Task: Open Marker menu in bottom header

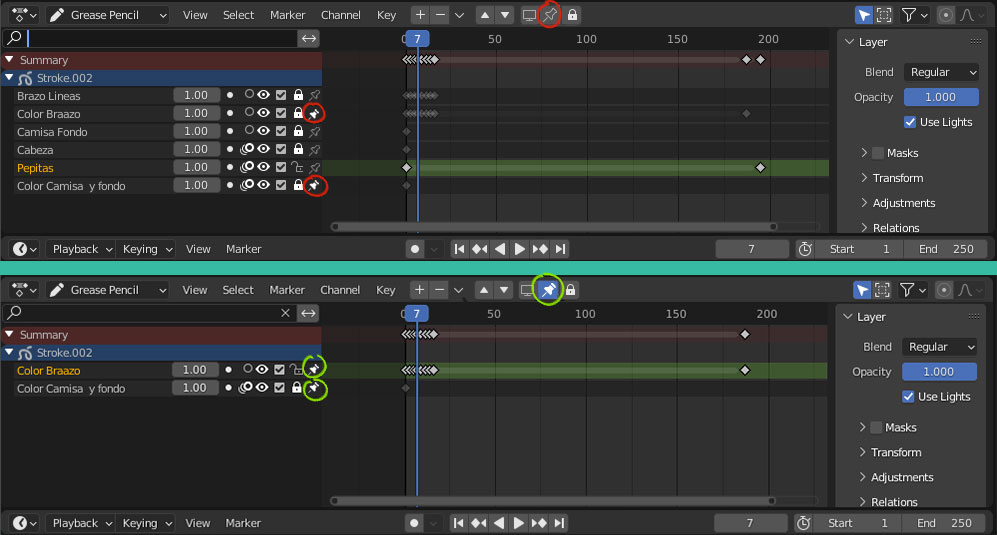Action: (287, 289)
